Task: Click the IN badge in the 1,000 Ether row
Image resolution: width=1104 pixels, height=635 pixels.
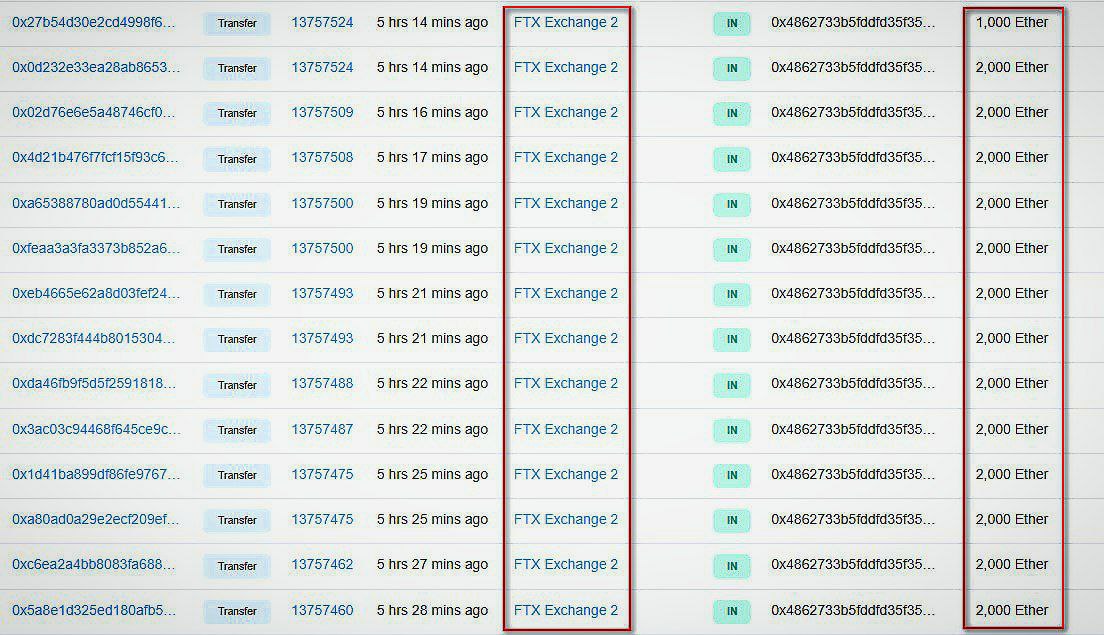Action: pos(732,23)
